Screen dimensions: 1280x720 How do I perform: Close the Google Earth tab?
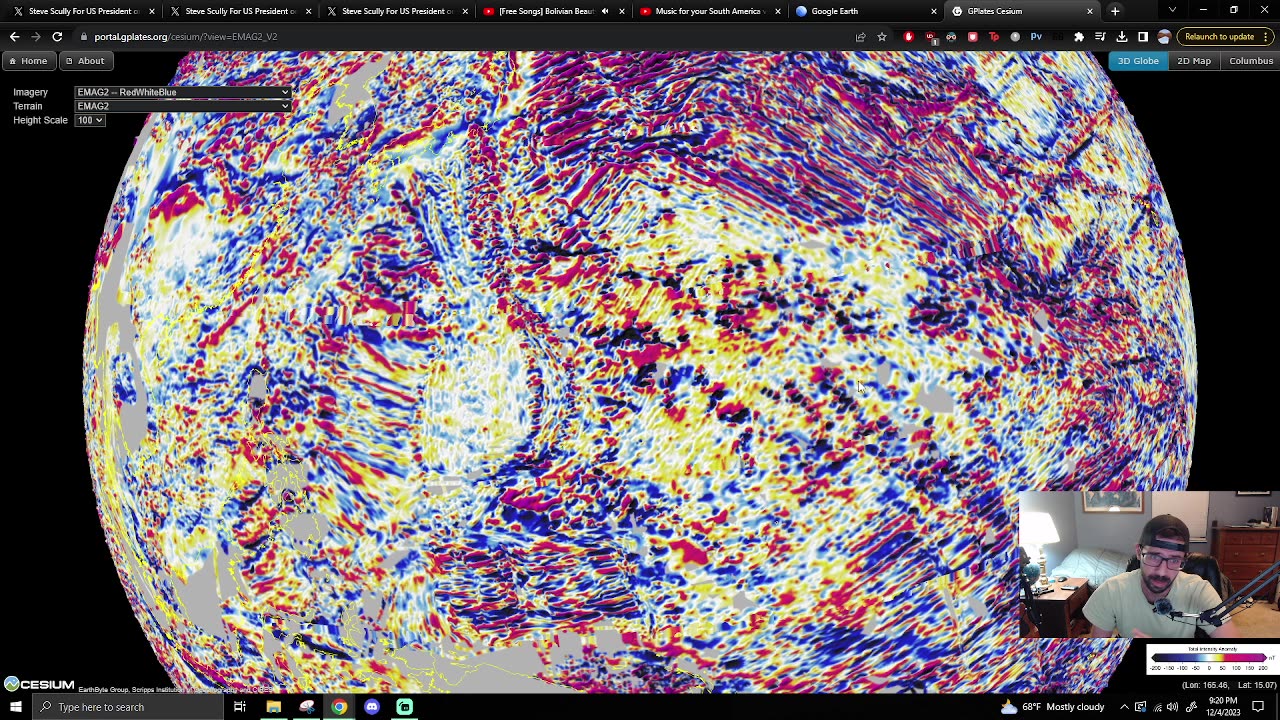click(x=934, y=11)
